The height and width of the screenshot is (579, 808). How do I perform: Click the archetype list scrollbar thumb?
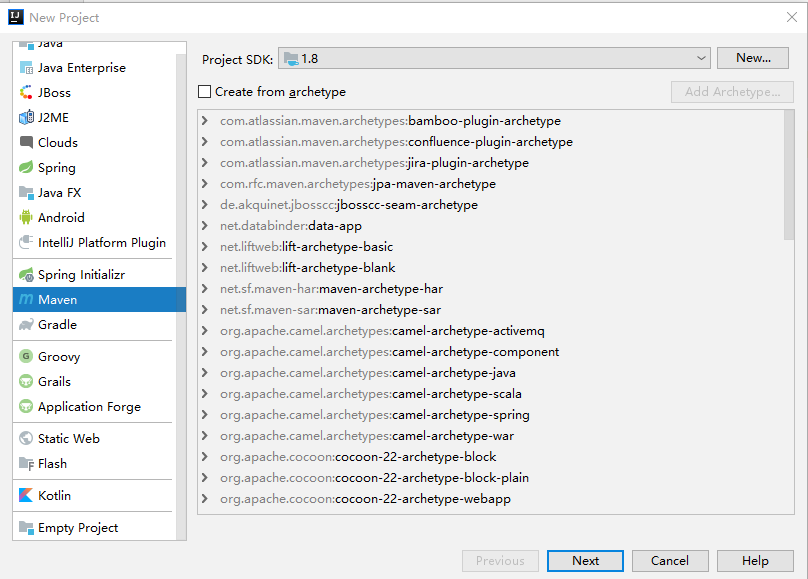pos(788,175)
